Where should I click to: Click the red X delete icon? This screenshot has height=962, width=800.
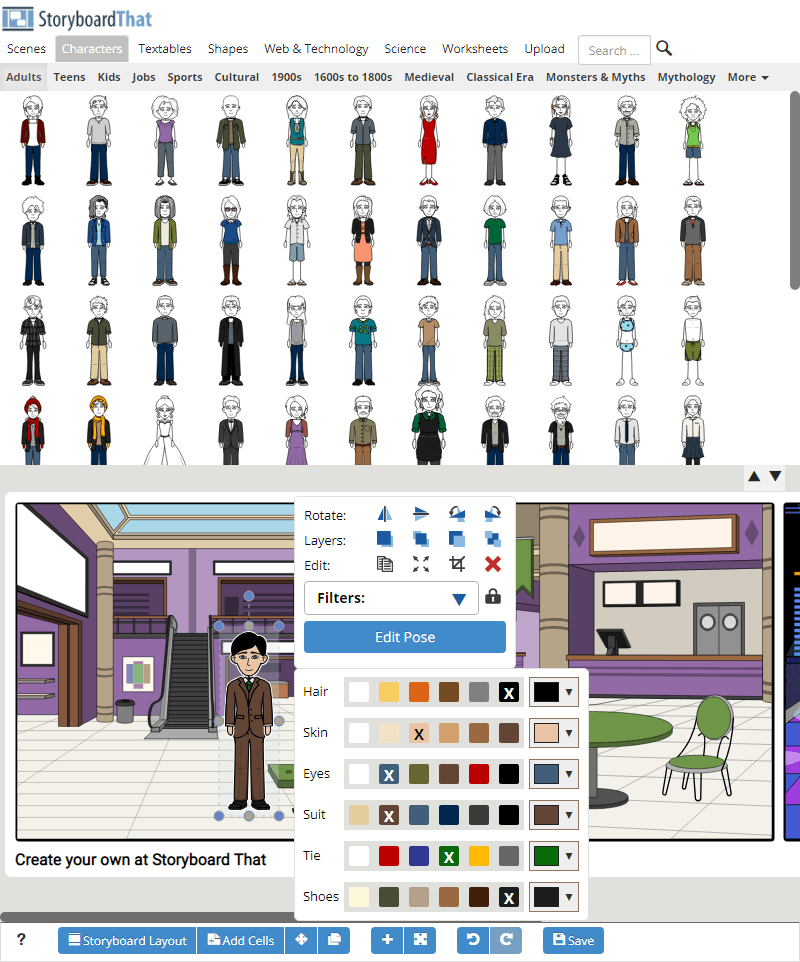click(492, 564)
